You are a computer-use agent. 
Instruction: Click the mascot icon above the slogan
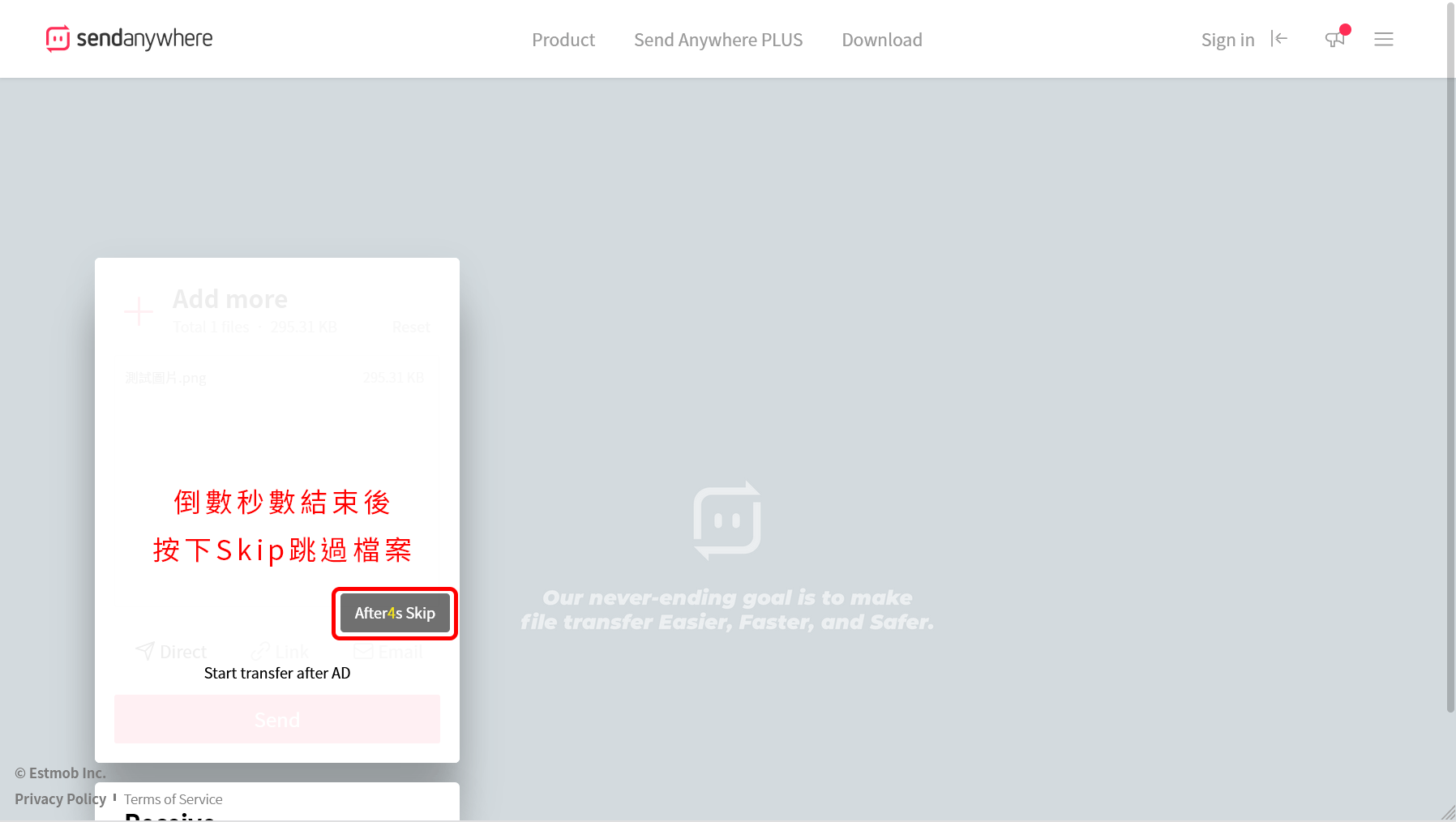pos(726,520)
